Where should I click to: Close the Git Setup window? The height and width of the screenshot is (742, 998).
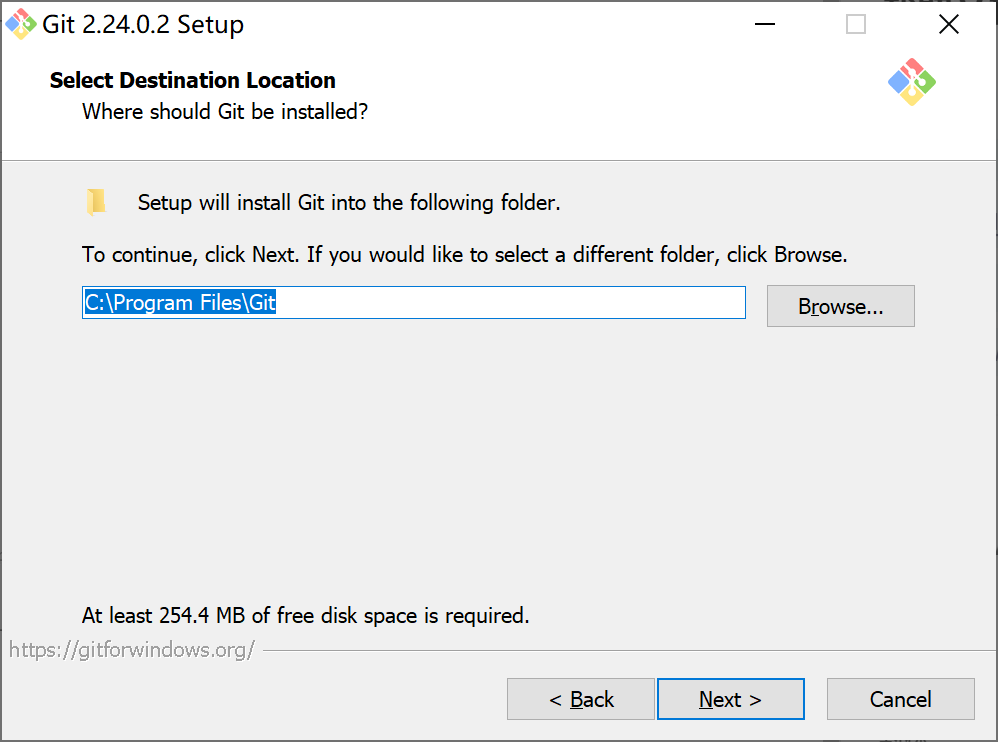948,25
